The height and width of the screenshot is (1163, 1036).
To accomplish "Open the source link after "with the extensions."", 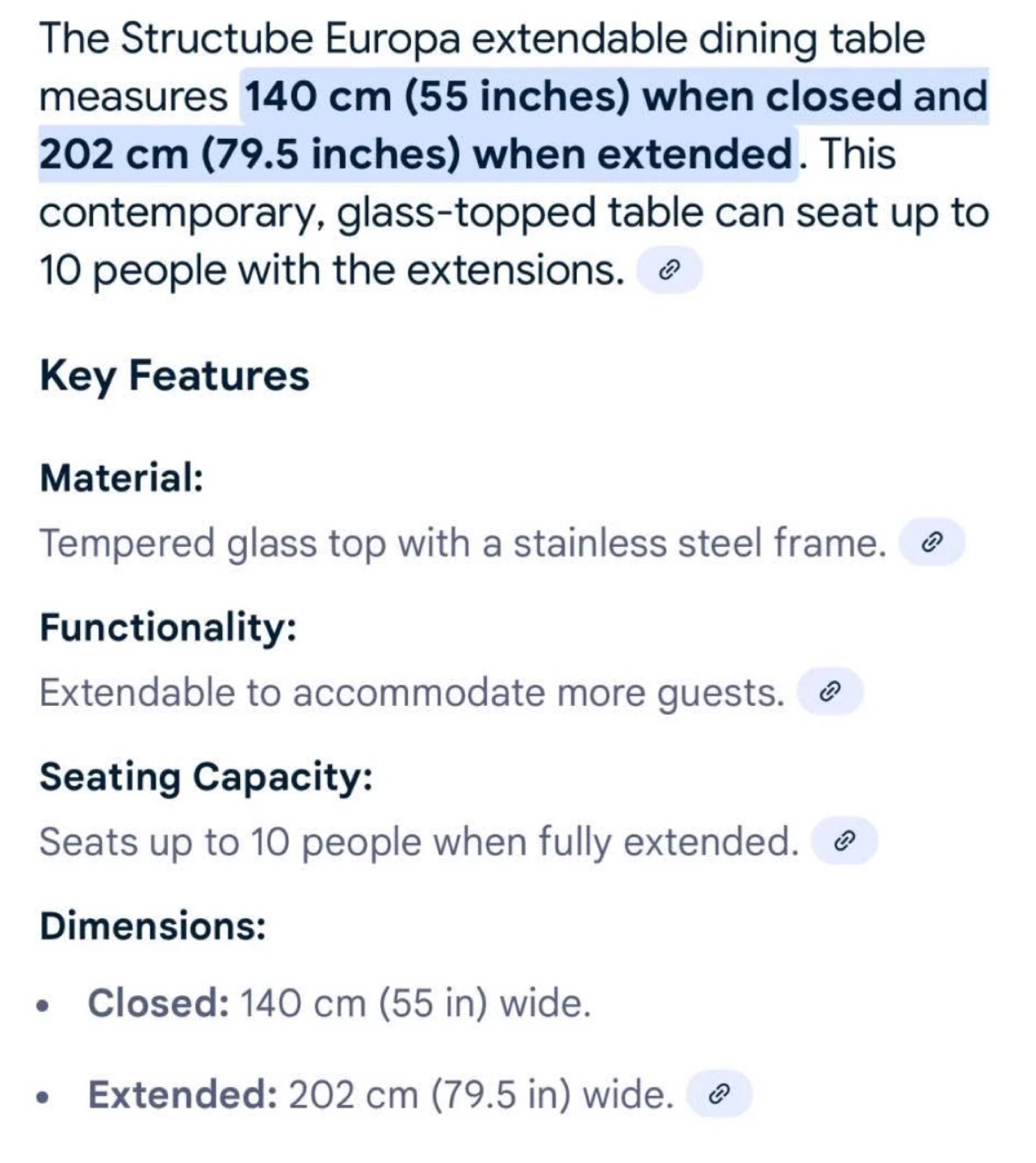I will pyautogui.click(x=669, y=271).
